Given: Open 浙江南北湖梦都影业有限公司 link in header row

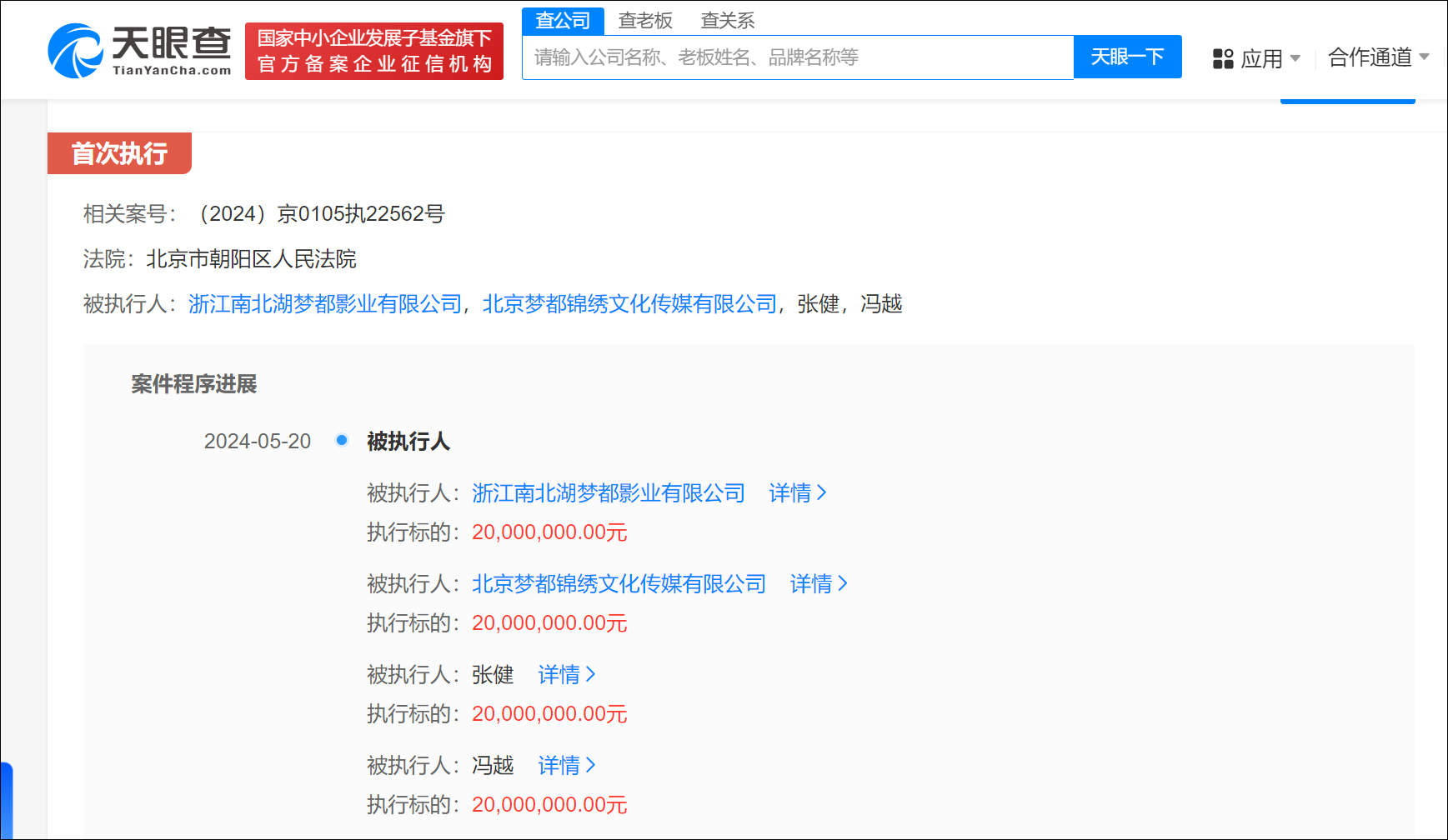Looking at the screenshot, I should (325, 304).
